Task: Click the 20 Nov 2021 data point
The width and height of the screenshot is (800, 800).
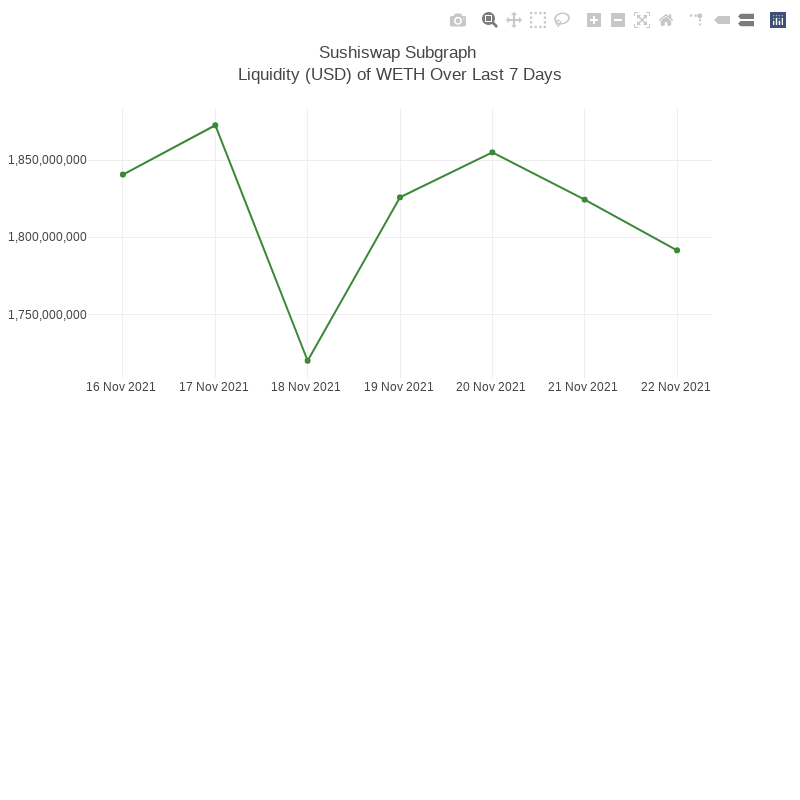Action: pyautogui.click(x=492, y=153)
